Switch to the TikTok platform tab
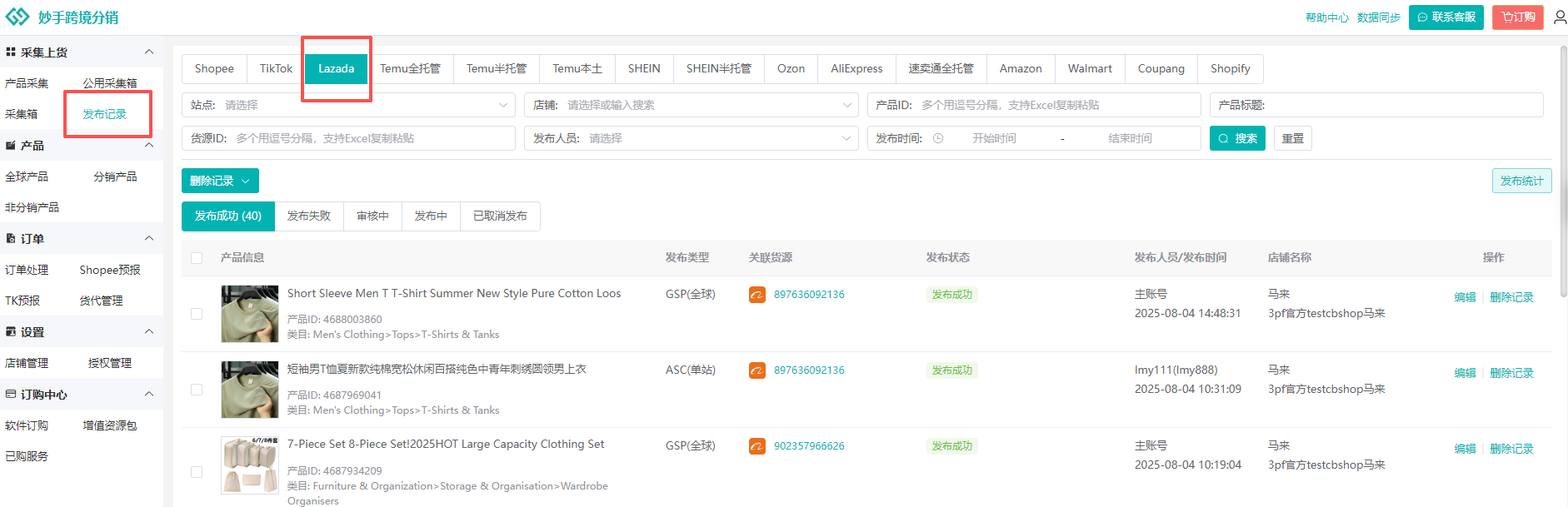The height and width of the screenshot is (507, 1568). pyautogui.click(x=276, y=69)
